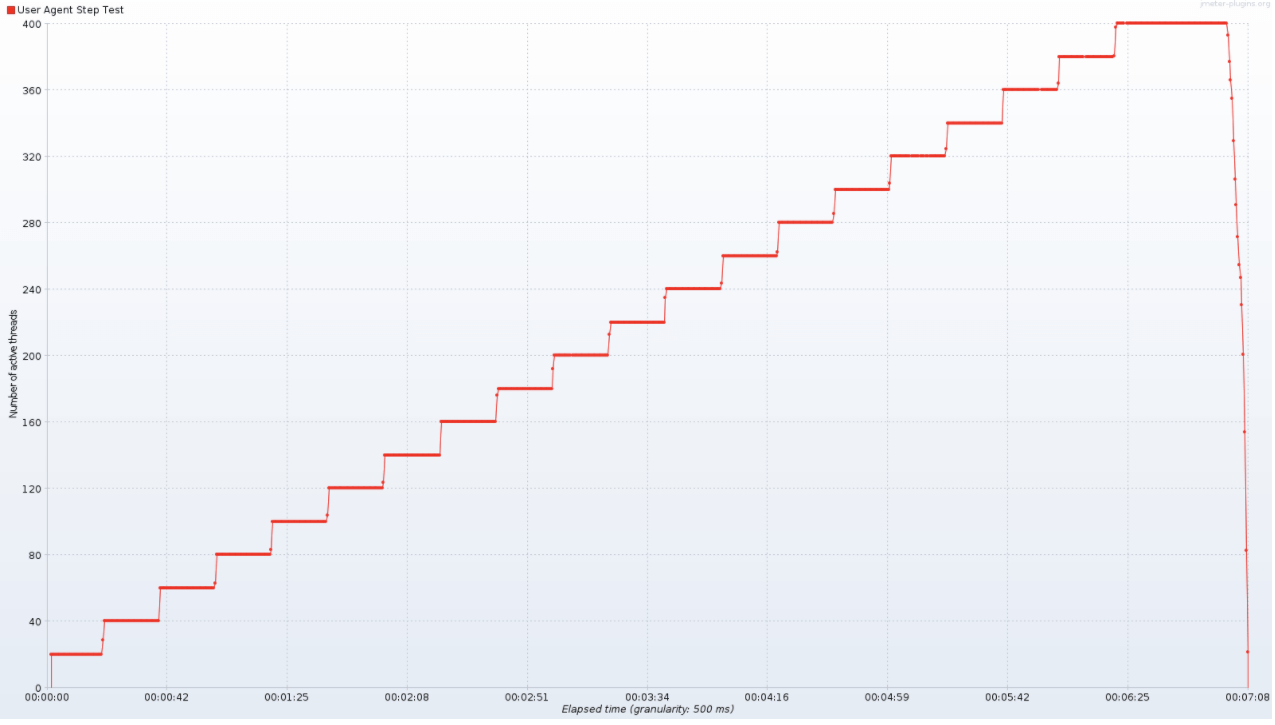Click the 20 threads first step line
The width and height of the screenshot is (1275, 725).
[76, 654]
